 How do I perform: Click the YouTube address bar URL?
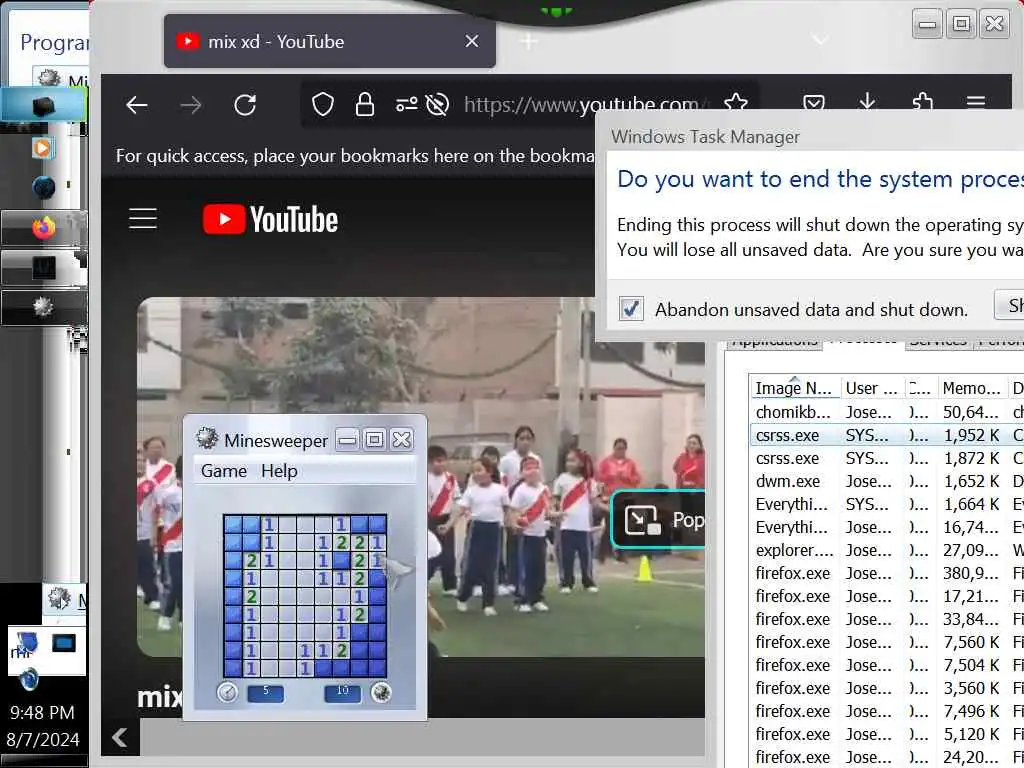[581, 104]
